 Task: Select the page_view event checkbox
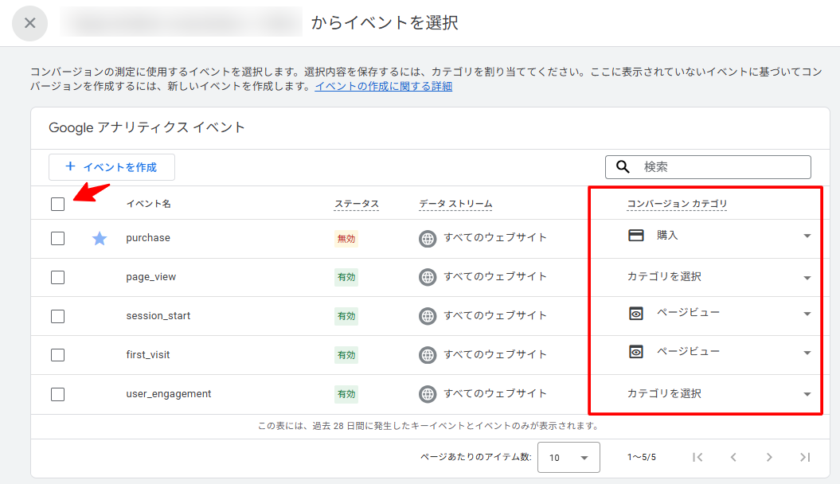click(58, 276)
